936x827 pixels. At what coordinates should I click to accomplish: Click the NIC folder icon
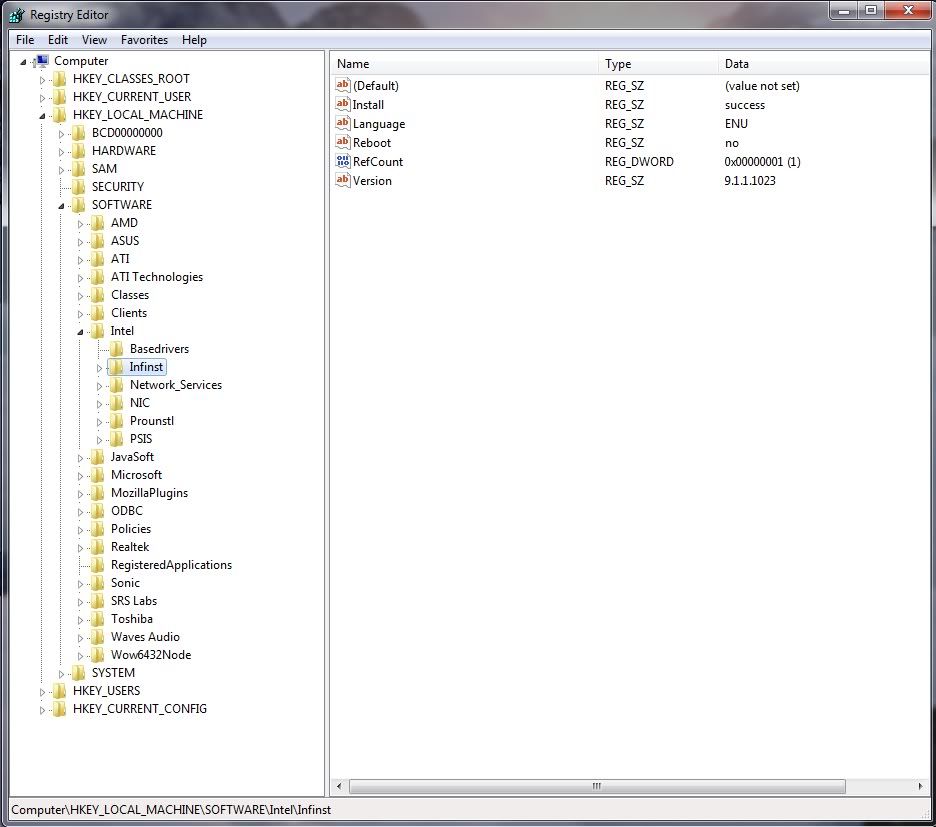tap(117, 402)
